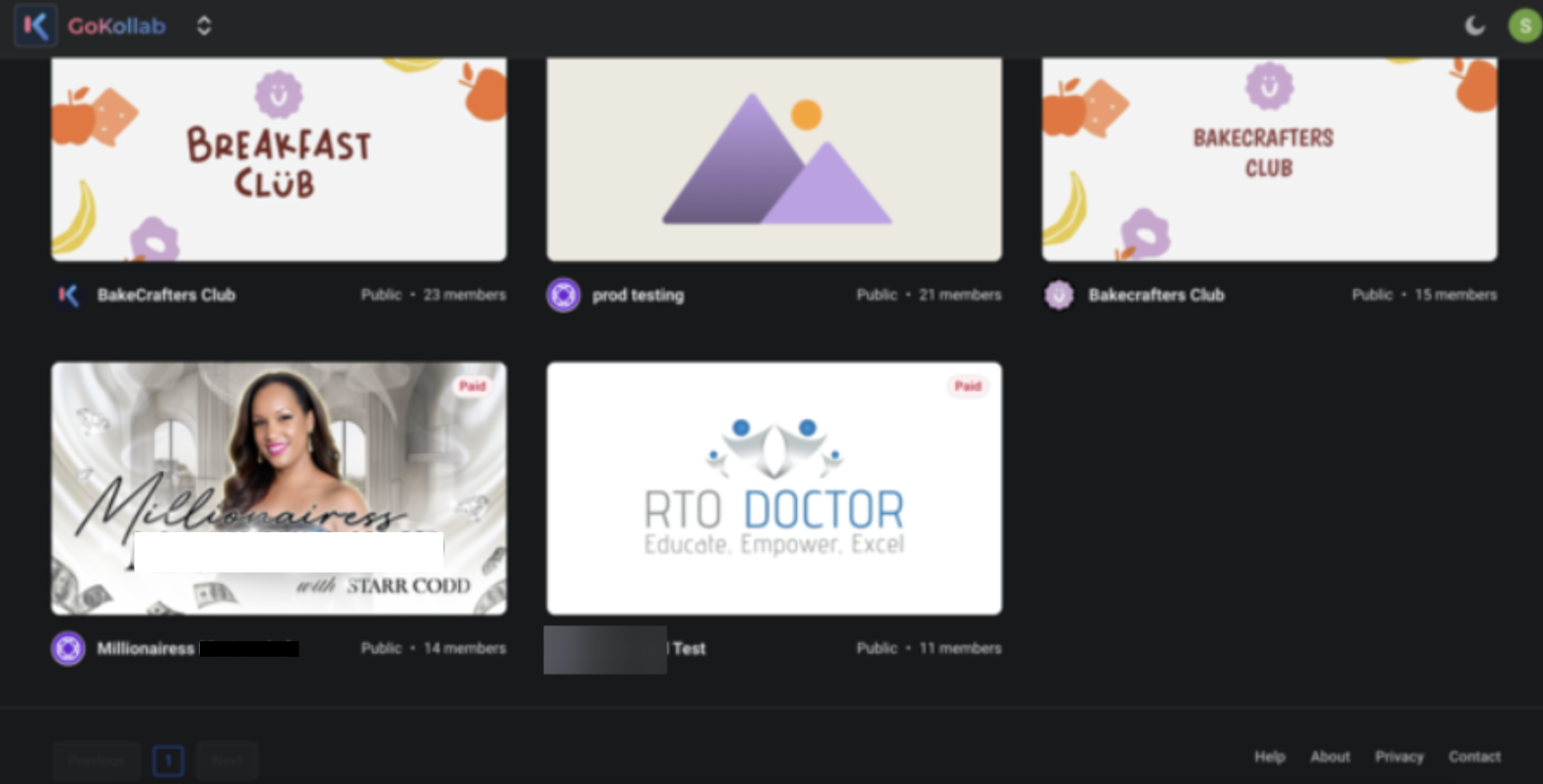Viewport: 1543px width, 784px height.
Task: Open the prod testing community title
Action: pos(637,294)
